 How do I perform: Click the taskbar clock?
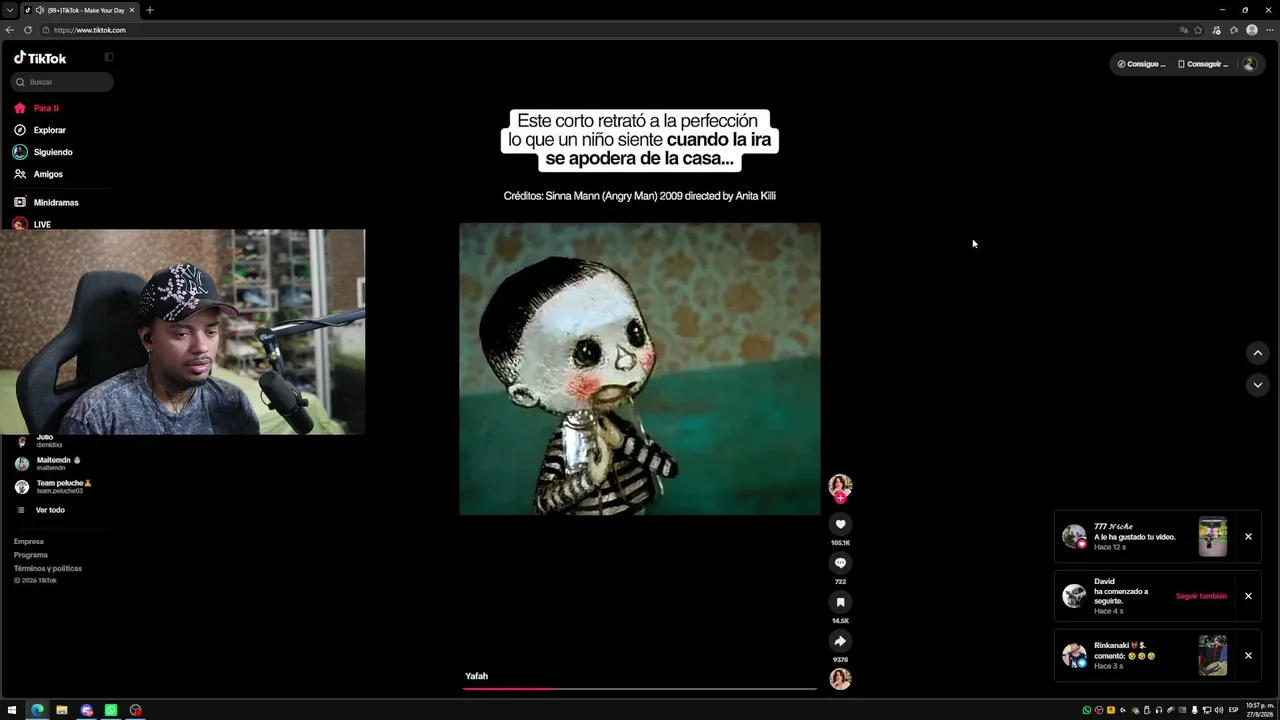point(1260,710)
